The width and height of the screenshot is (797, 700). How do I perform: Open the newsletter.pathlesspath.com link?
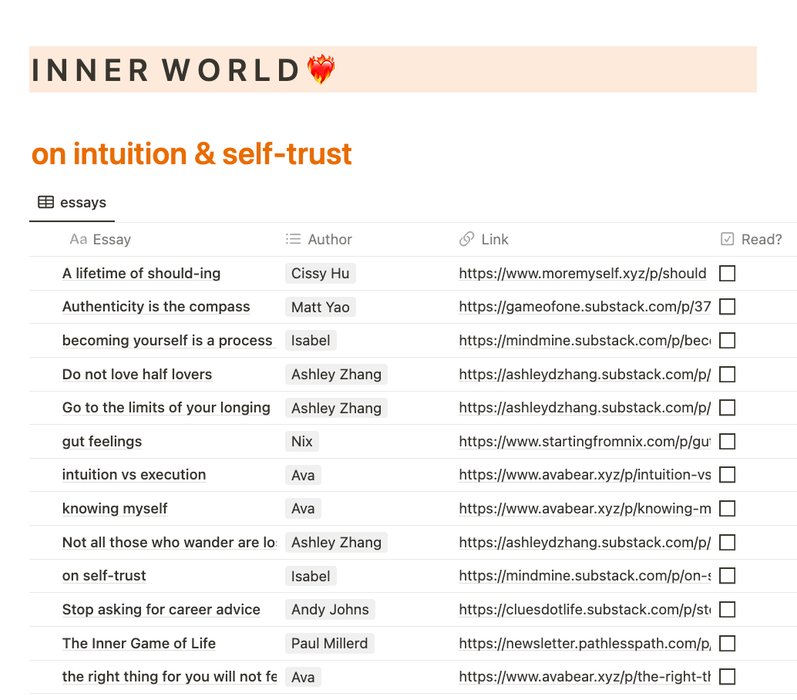585,643
